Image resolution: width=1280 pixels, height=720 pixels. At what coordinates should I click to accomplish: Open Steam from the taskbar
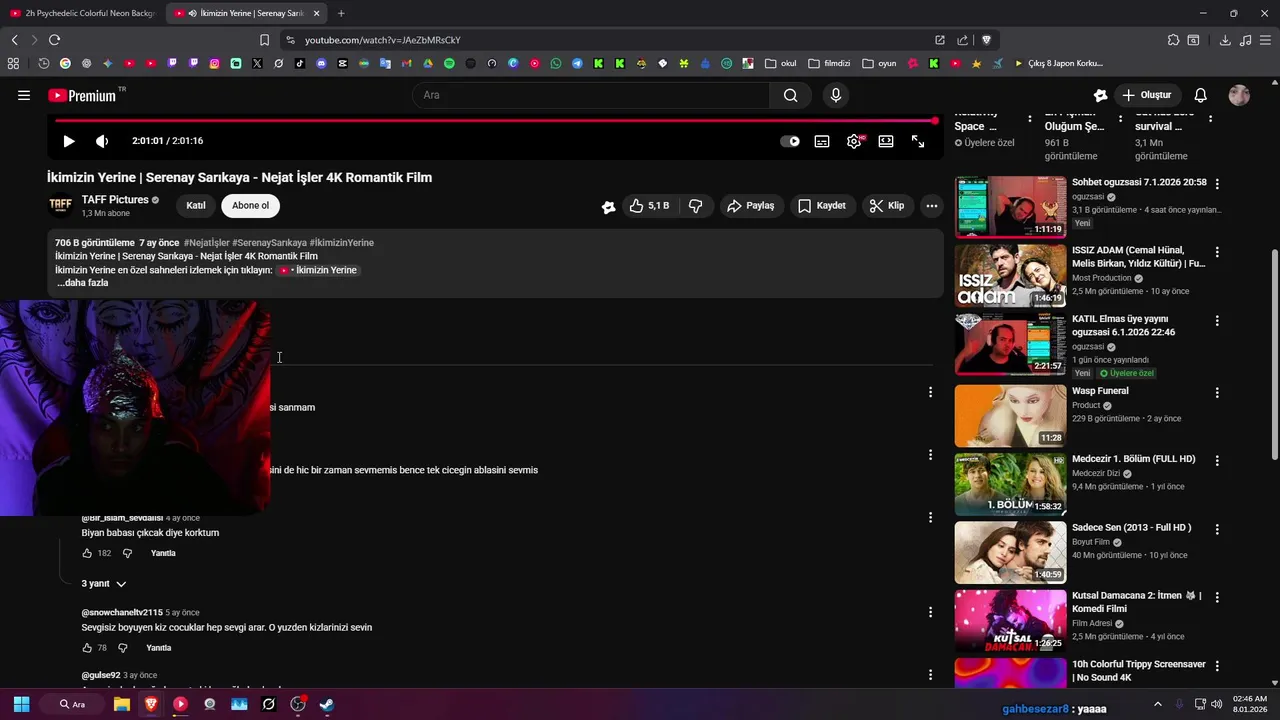[x=326, y=704]
